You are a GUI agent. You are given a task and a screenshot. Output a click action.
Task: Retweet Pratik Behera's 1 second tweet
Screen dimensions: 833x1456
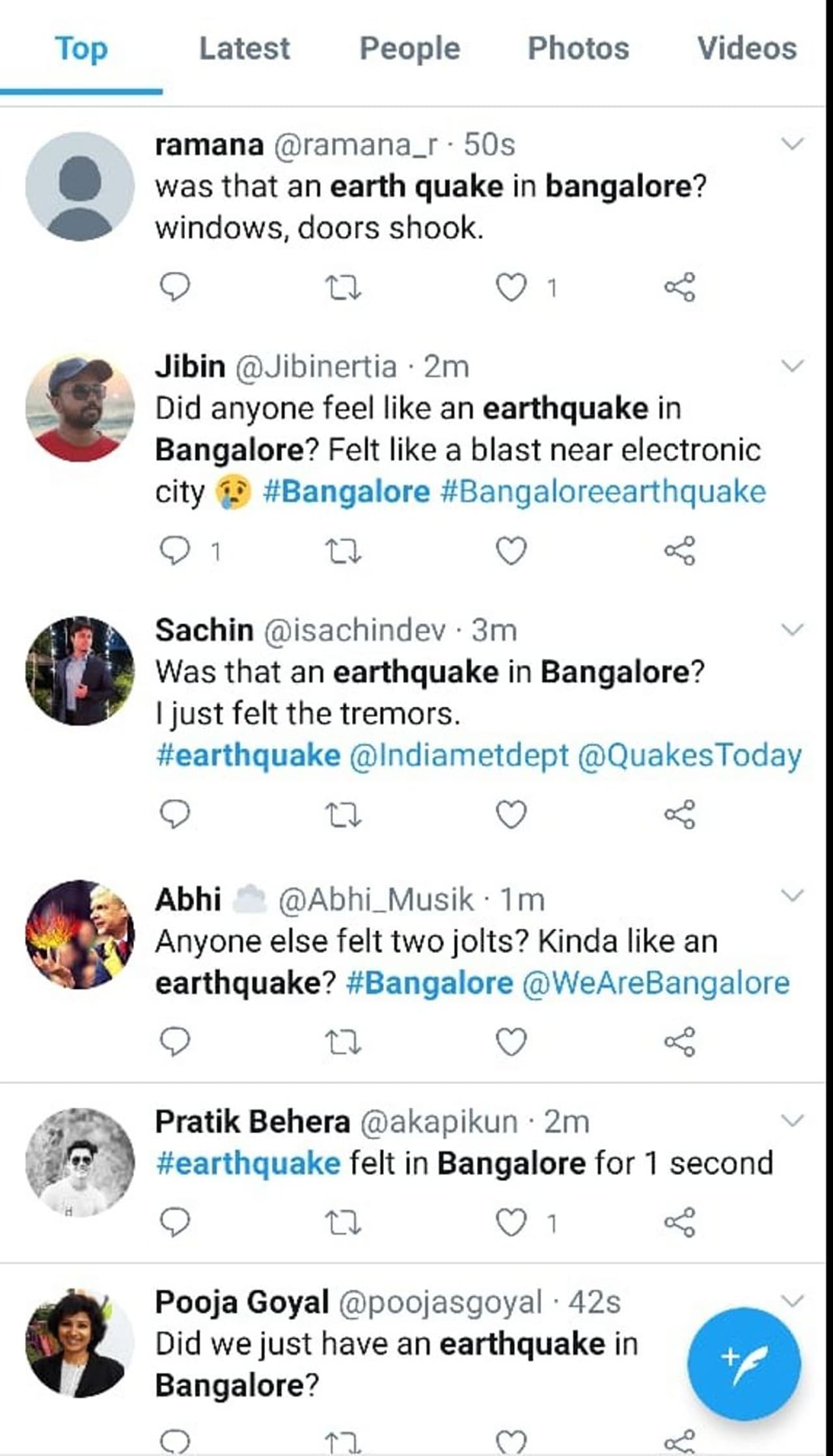(x=343, y=1223)
